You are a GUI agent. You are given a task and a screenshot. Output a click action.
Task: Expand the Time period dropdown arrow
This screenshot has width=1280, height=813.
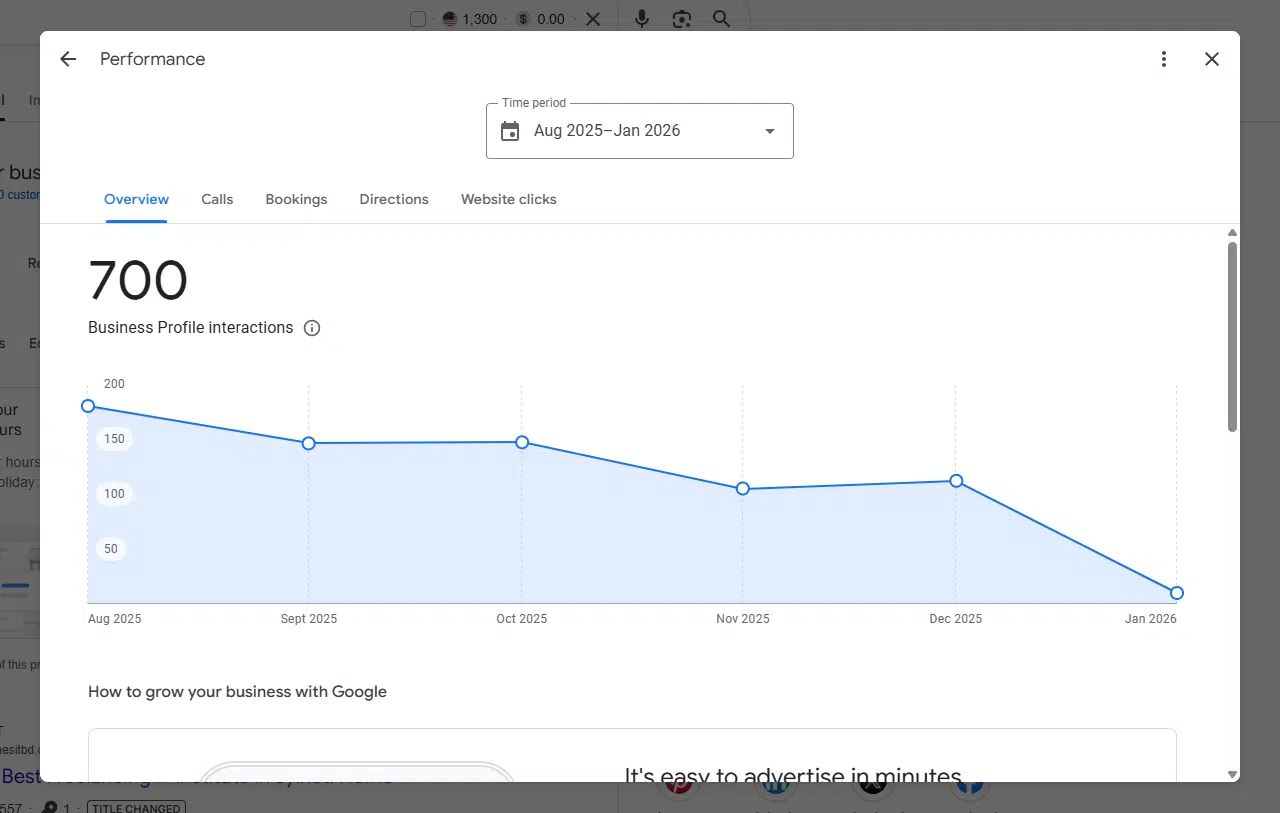(769, 131)
